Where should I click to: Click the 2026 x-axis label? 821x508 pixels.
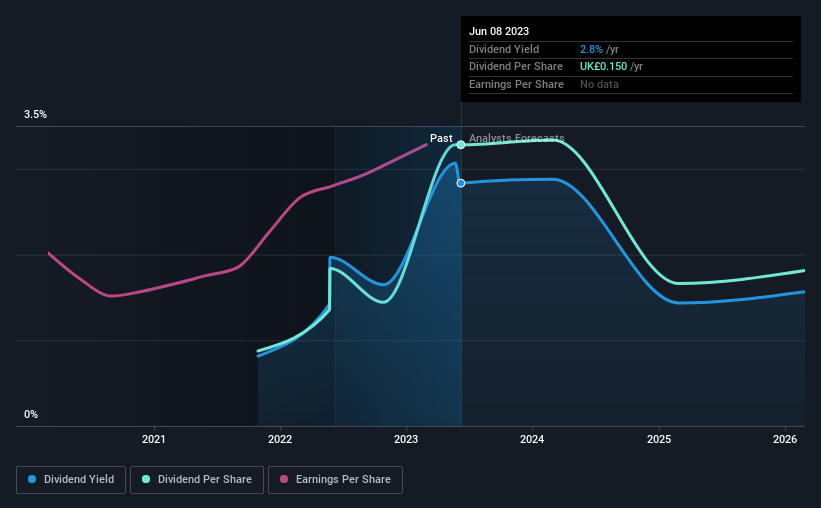point(785,439)
